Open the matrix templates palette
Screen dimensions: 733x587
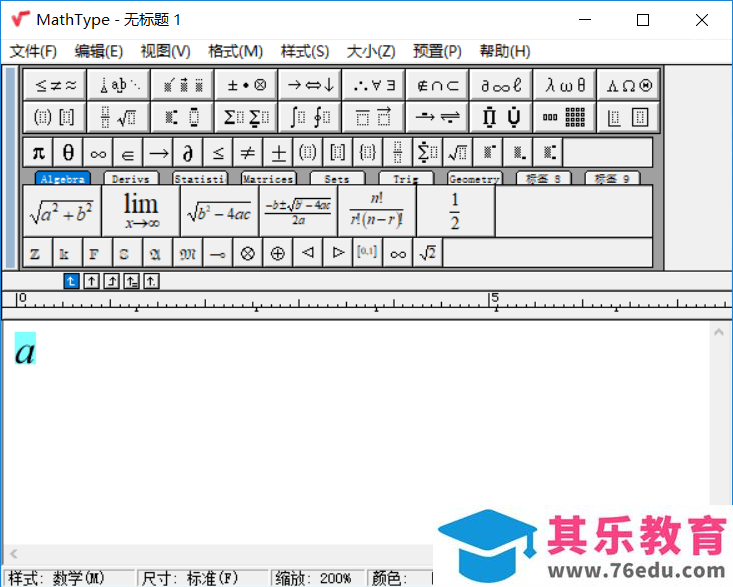(x=565, y=117)
